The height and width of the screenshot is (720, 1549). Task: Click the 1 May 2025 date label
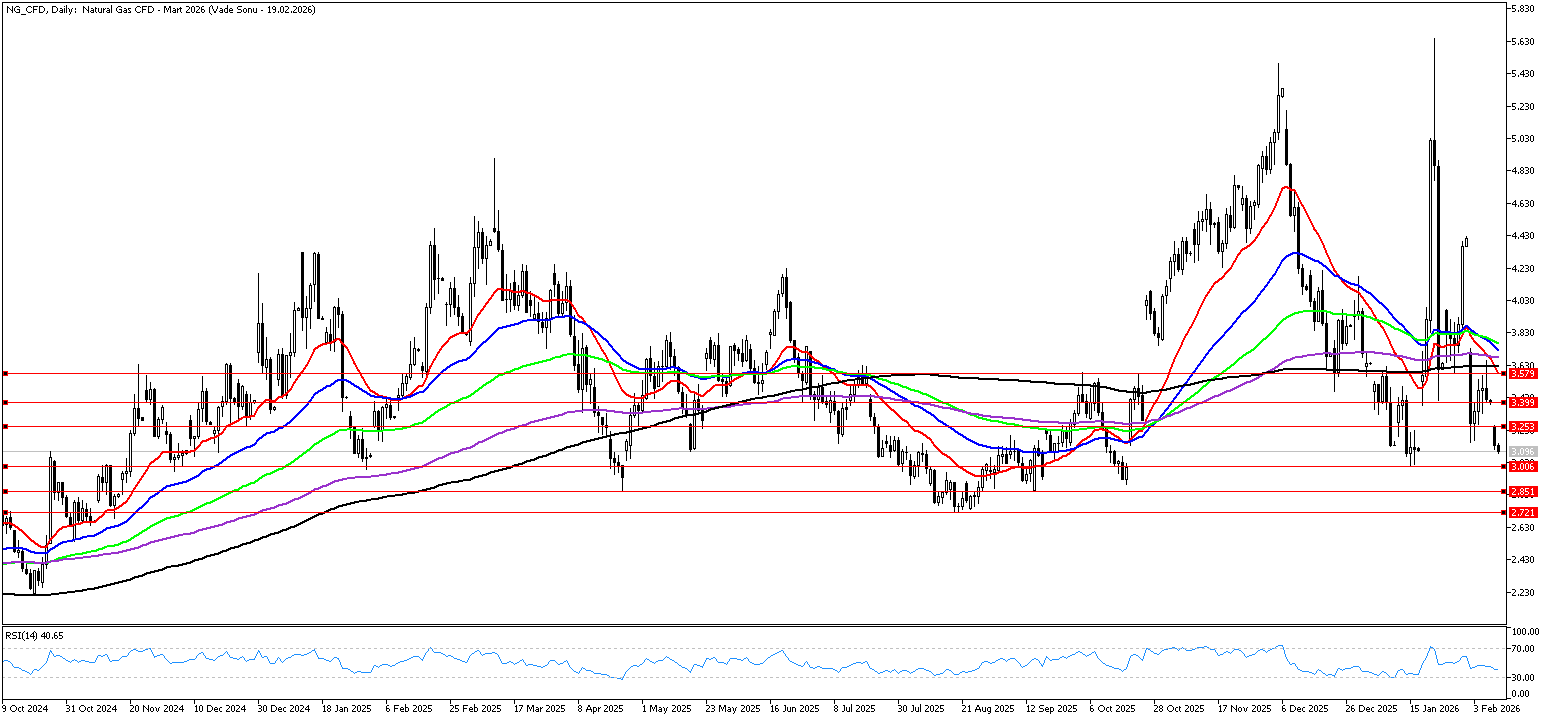[x=665, y=709]
